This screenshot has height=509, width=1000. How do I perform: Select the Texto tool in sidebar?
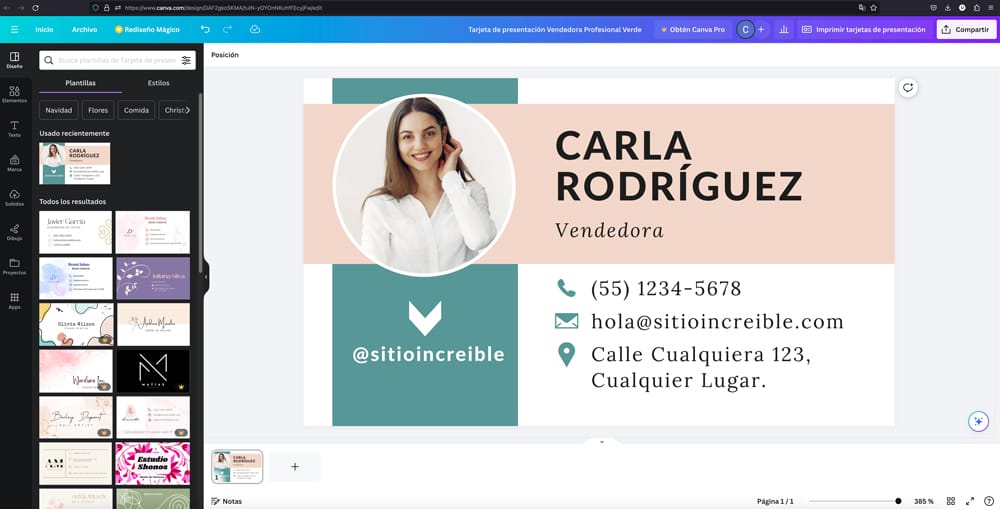[x=14, y=128]
